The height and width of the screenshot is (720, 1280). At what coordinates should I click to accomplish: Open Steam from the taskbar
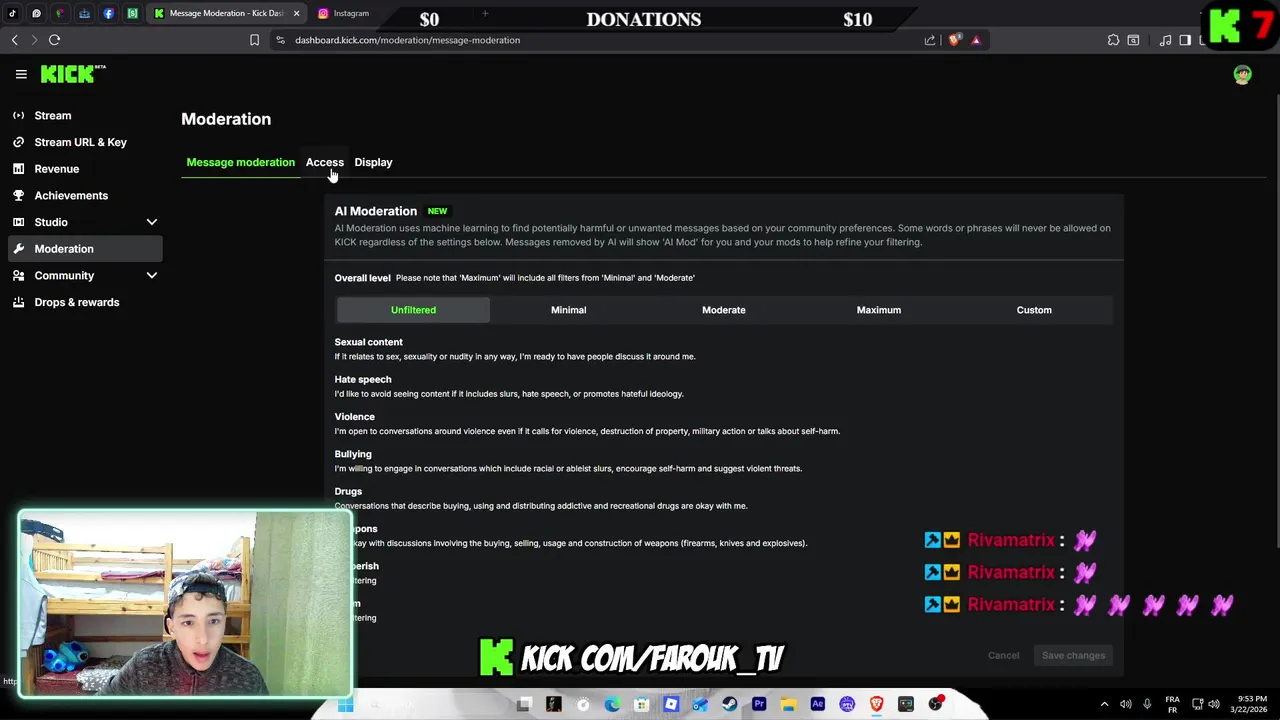tap(729, 704)
